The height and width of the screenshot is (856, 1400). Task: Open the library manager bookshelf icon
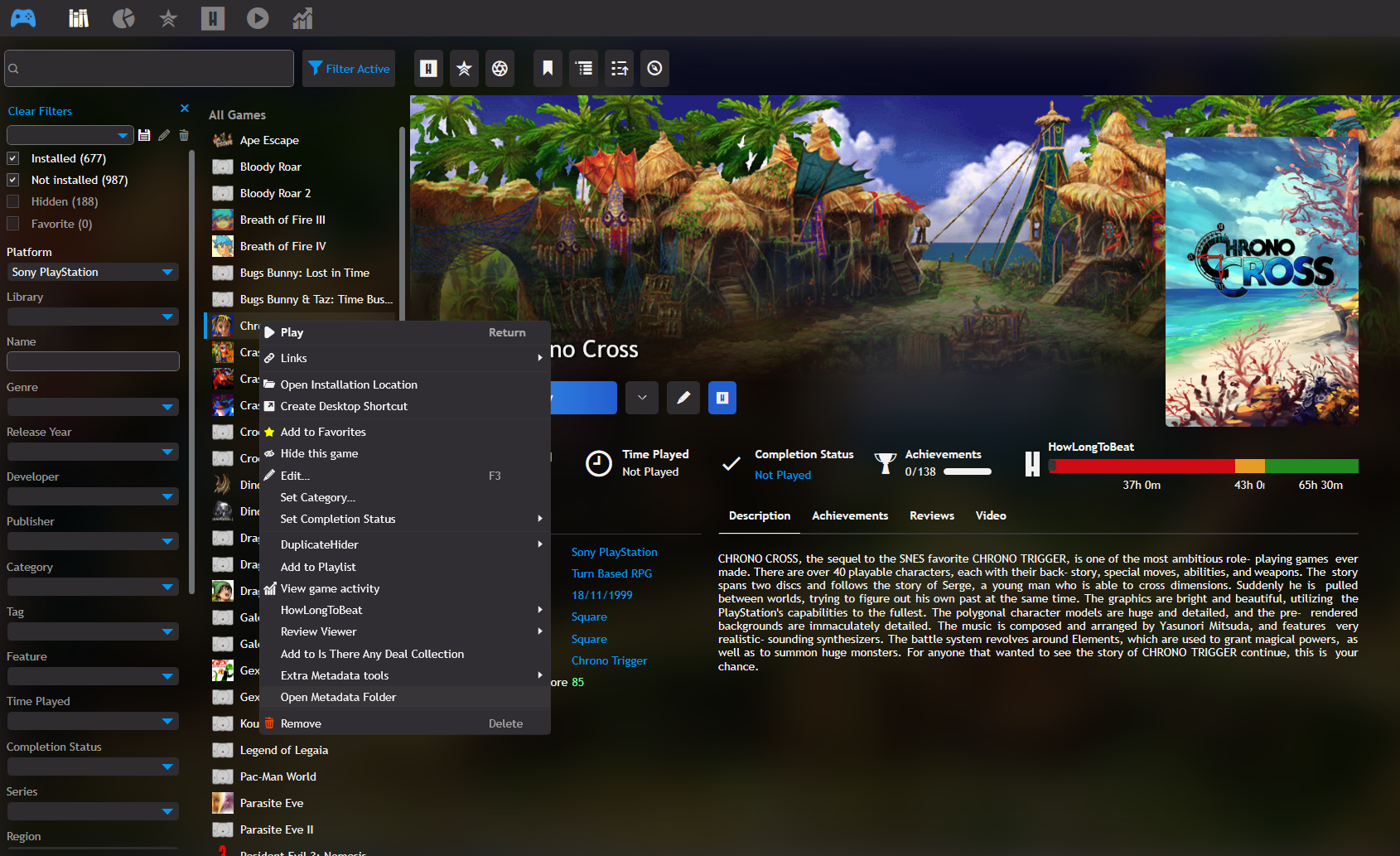(x=78, y=18)
